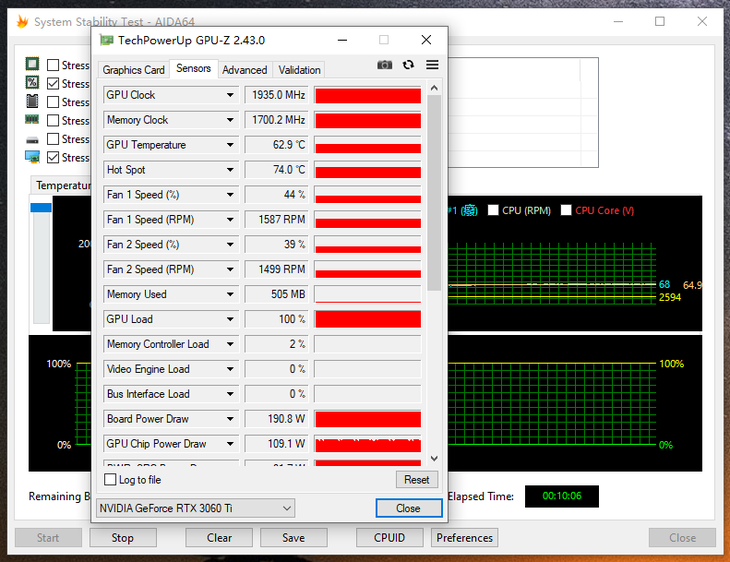The height and width of the screenshot is (562, 730).
Task: Open the GPU-Z hamburger menu
Action: tap(432, 65)
